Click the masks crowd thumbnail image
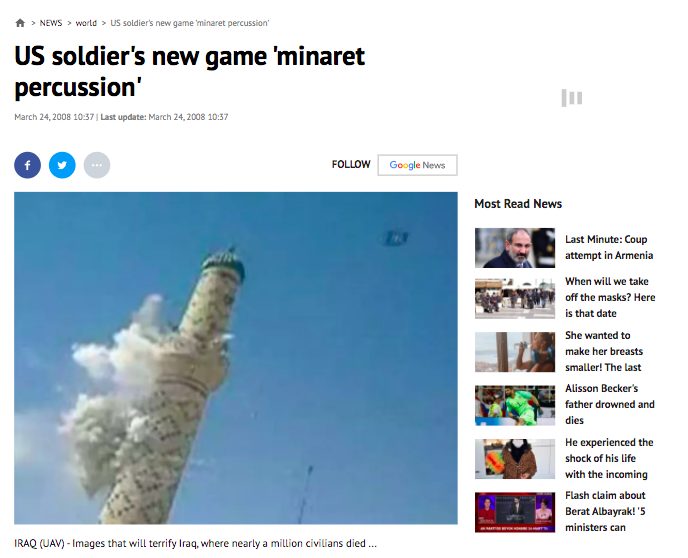This screenshot has width=688, height=558. point(515,298)
